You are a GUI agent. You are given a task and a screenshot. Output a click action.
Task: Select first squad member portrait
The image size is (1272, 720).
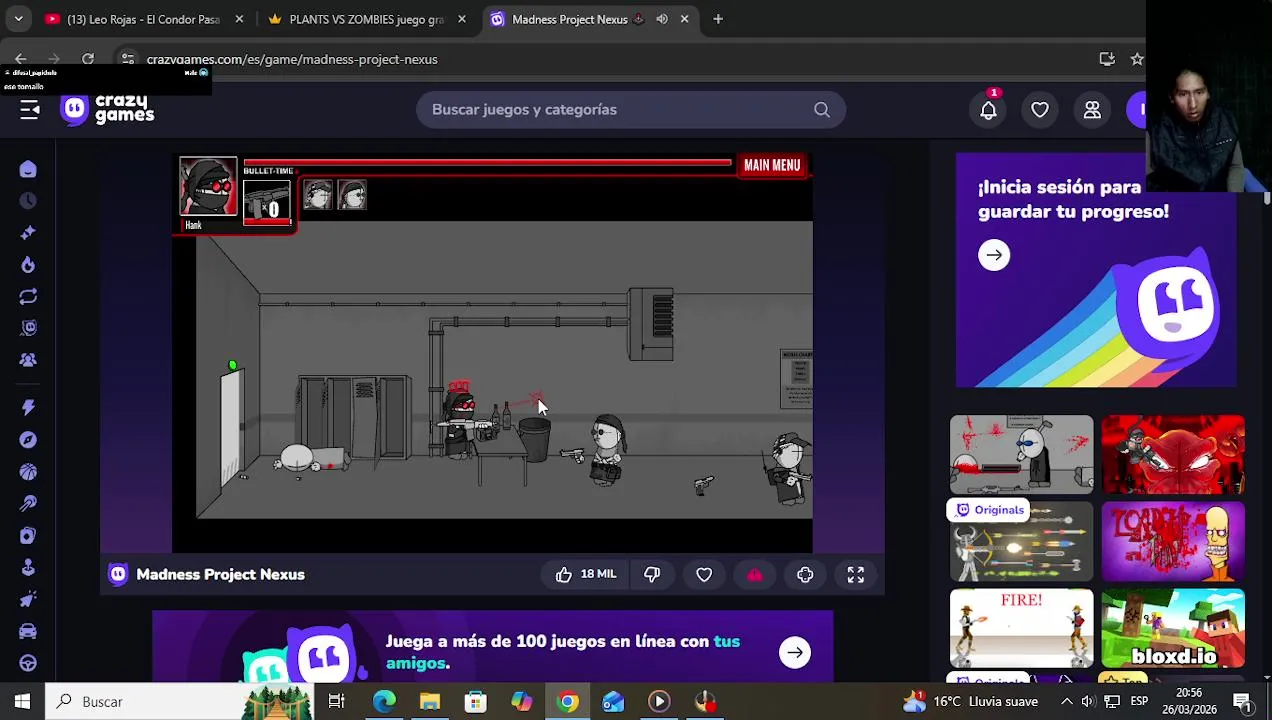[x=318, y=194]
